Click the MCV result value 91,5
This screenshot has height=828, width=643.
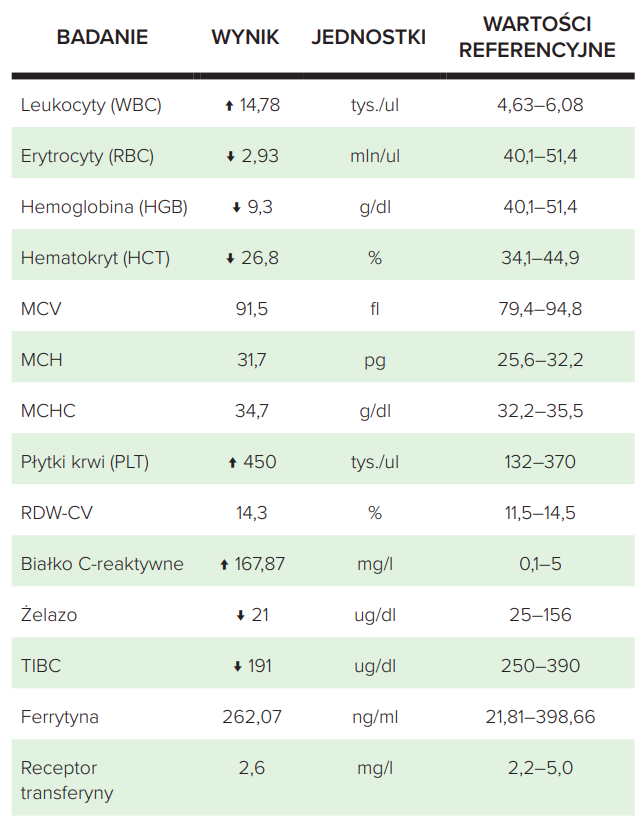point(251,309)
